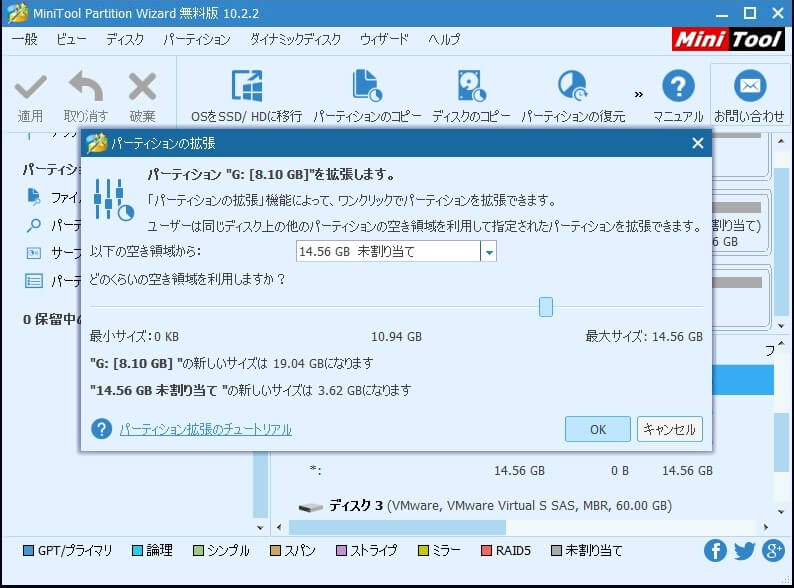
Task: Click the お問い合わせ envelope icon
Action: click(x=750, y=86)
